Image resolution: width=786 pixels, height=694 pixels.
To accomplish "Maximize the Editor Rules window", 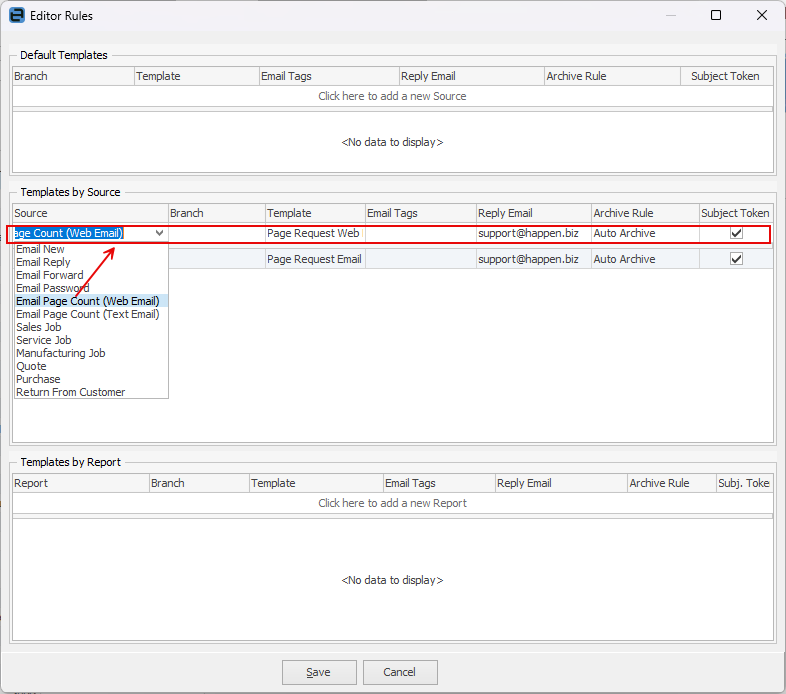I will (x=716, y=16).
